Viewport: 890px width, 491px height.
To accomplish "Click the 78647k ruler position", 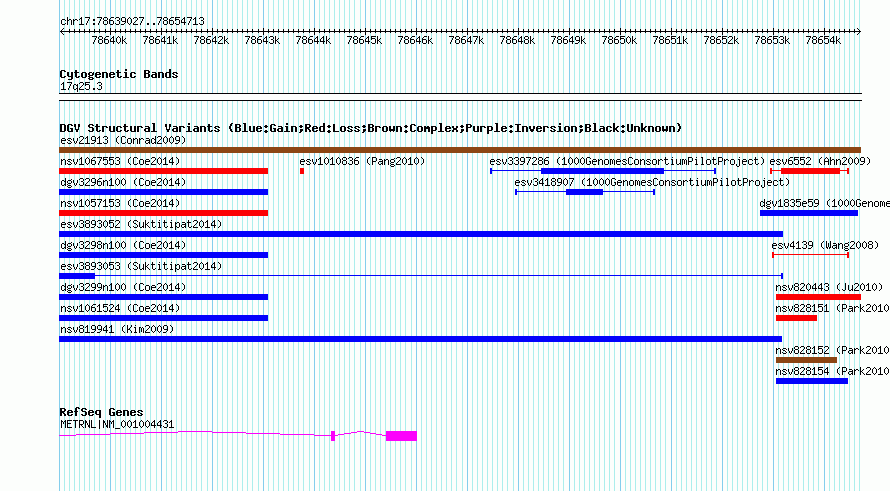I will click(x=466, y=41).
